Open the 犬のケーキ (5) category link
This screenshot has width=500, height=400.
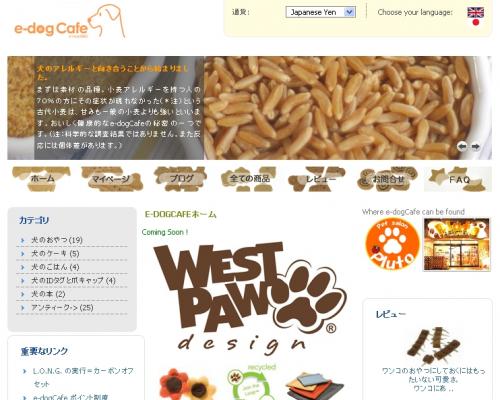pyautogui.click(x=55, y=254)
